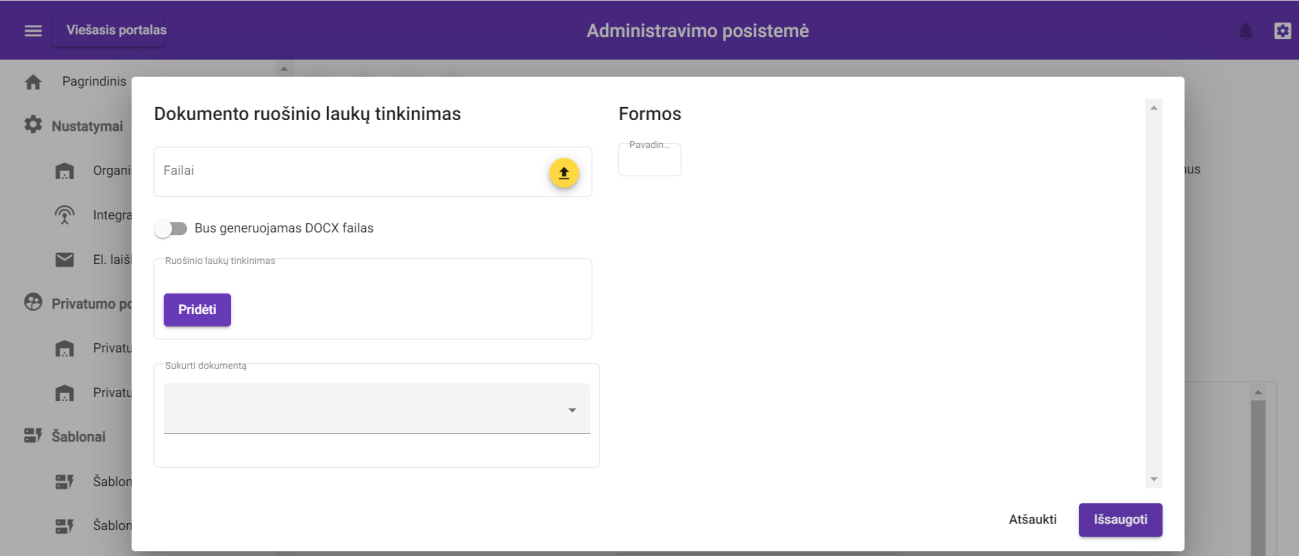Click the Formos heading text
Image resolution: width=1299 pixels, height=556 pixels.
[x=650, y=114]
